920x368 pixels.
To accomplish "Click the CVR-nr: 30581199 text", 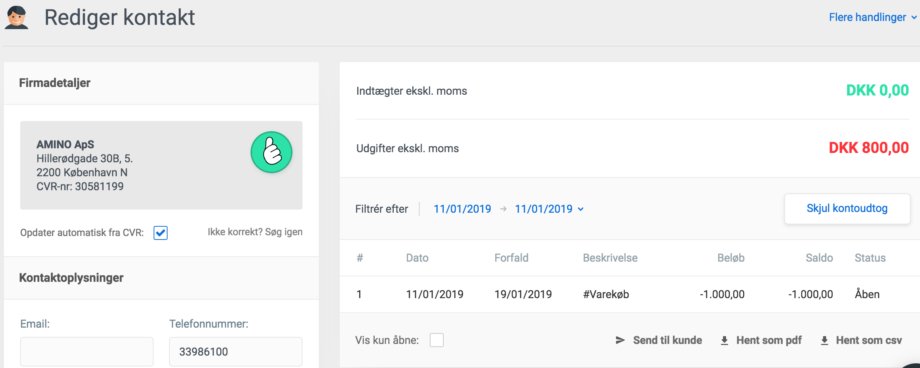I will [x=80, y=187].
